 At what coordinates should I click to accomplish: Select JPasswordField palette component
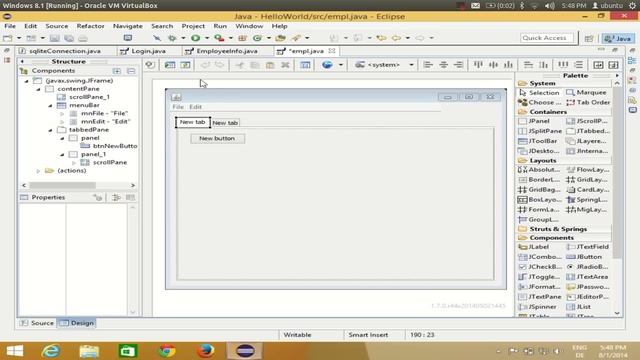pyautogui.click(x=588, y=287)
